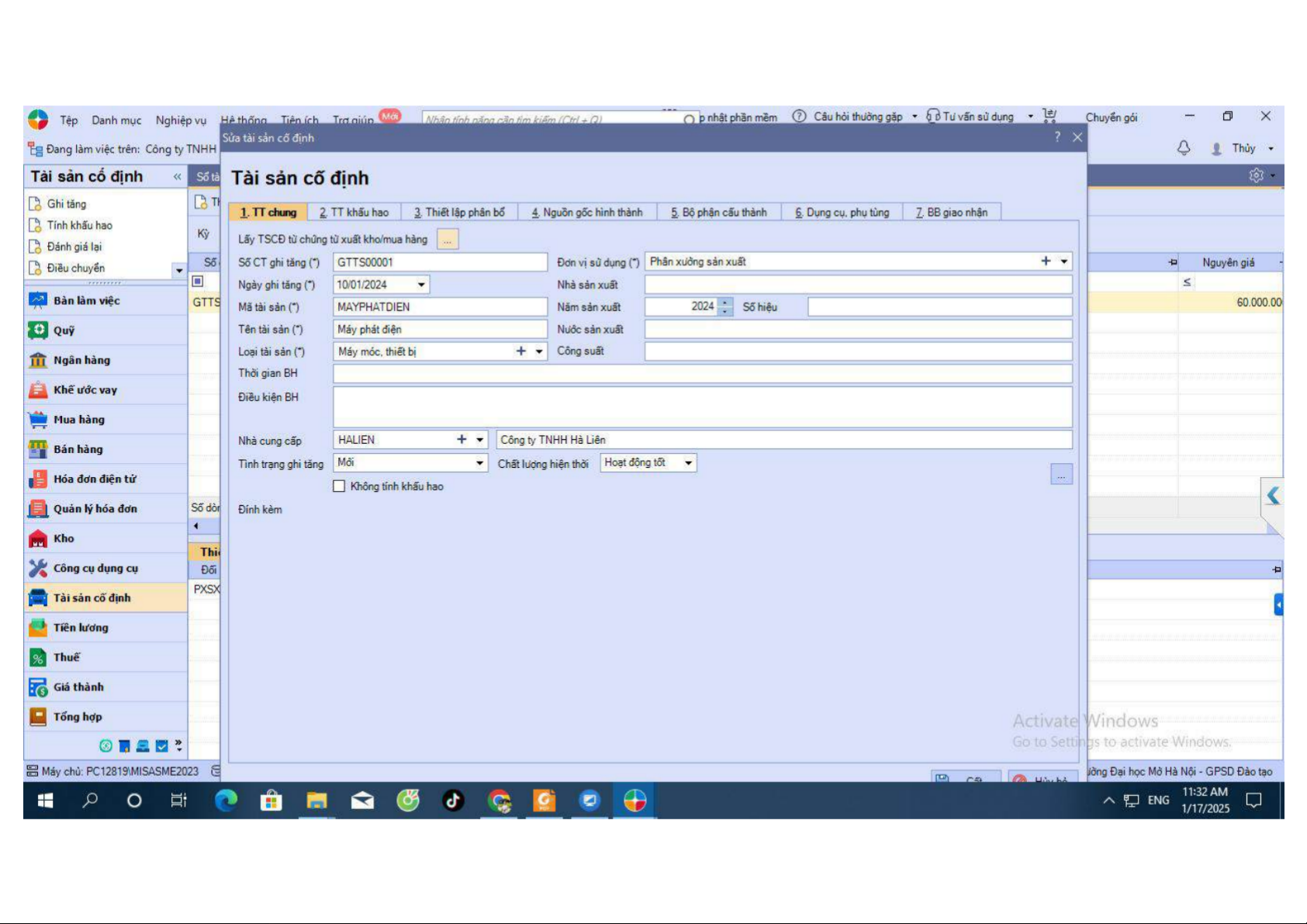Expand the Ngày ghi tăng date dropdown

(x=421, y=285)
